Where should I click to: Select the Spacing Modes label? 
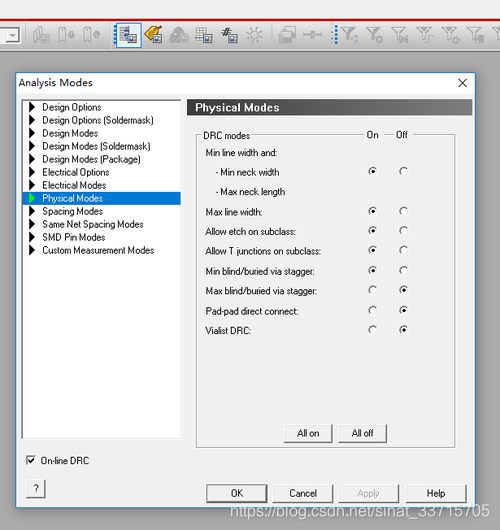click(x=72, y=211)
